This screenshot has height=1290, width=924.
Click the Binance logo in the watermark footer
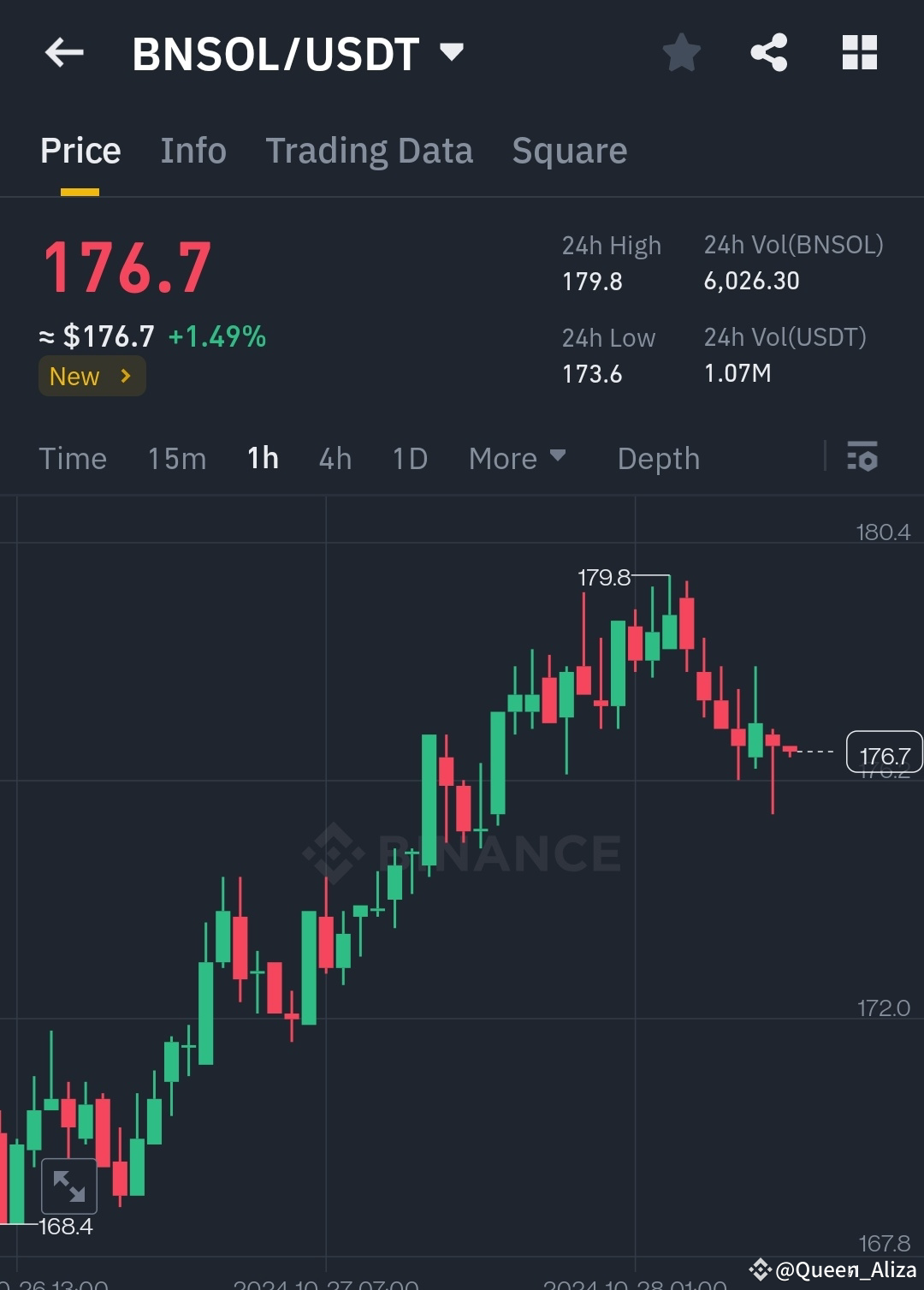758,1268
